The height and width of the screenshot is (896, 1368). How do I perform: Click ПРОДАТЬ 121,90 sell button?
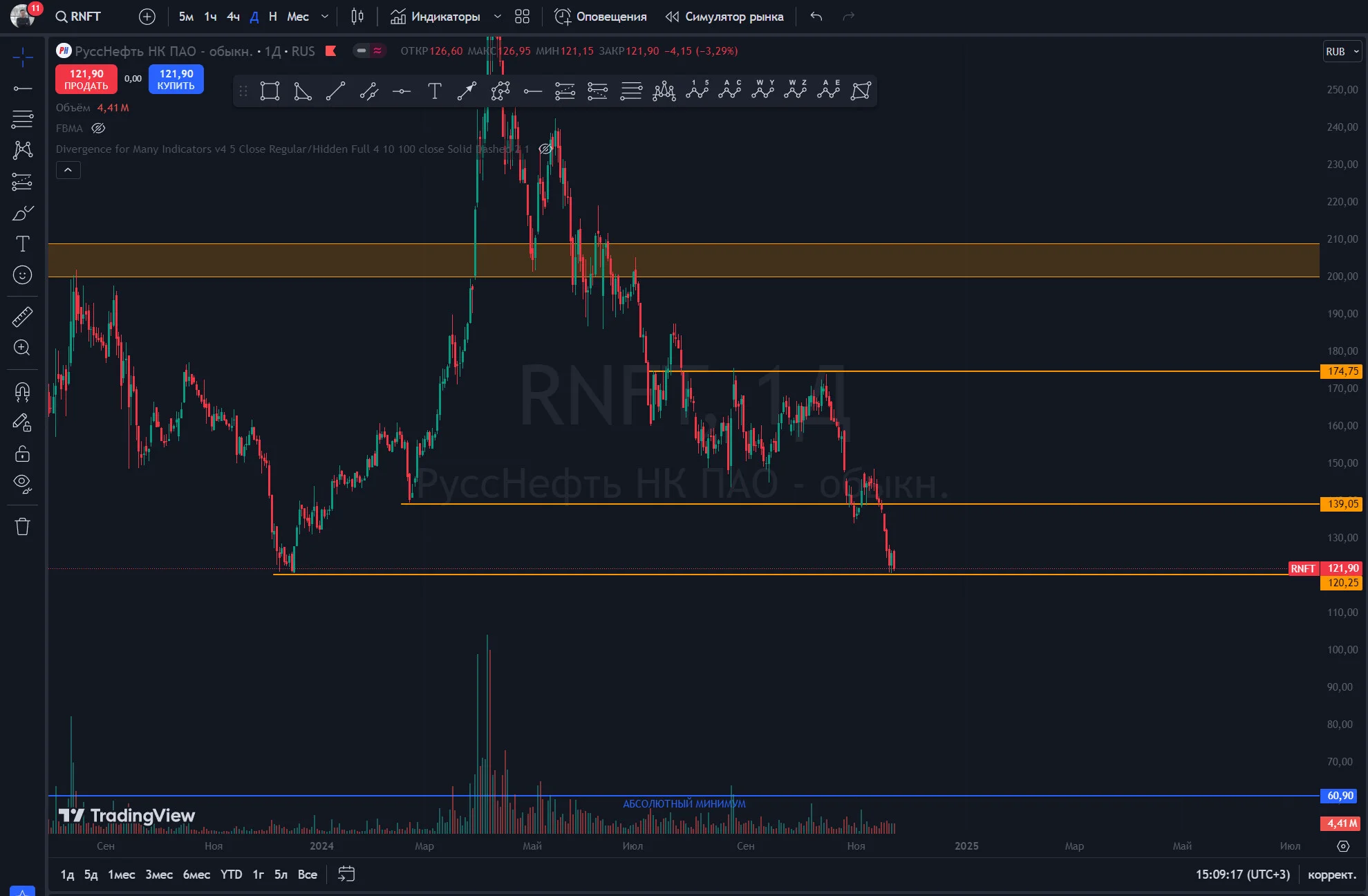pos(86,80)
